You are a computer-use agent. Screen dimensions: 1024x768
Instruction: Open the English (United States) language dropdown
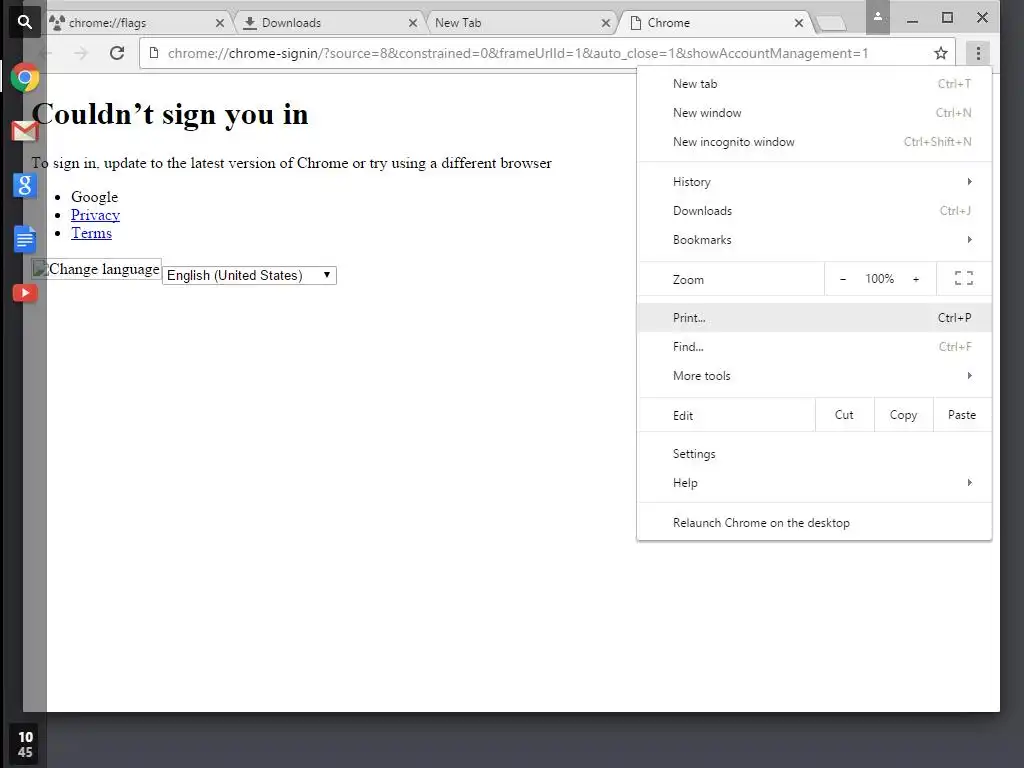(x=249, y=275)
